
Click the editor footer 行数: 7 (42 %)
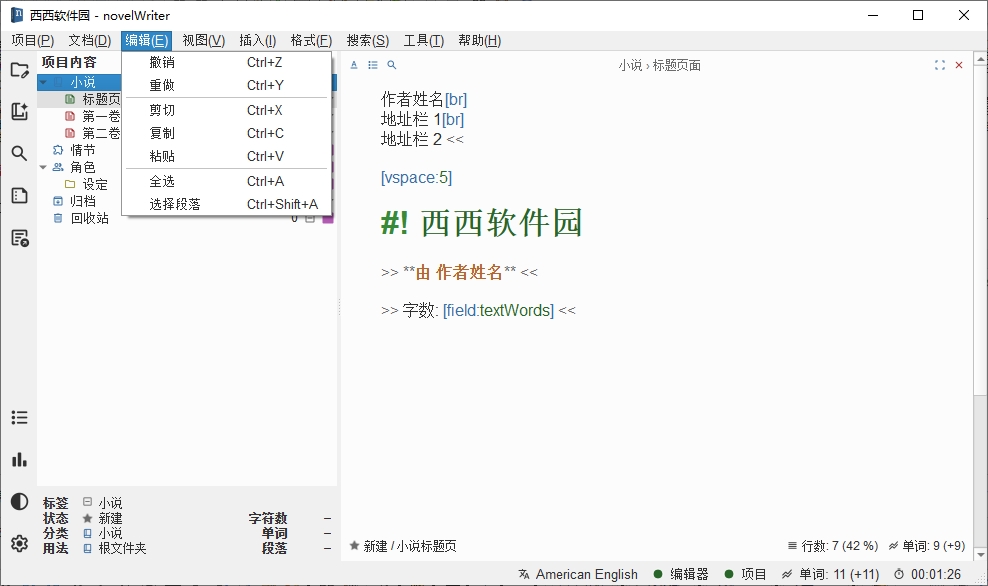tap(833, 546)
